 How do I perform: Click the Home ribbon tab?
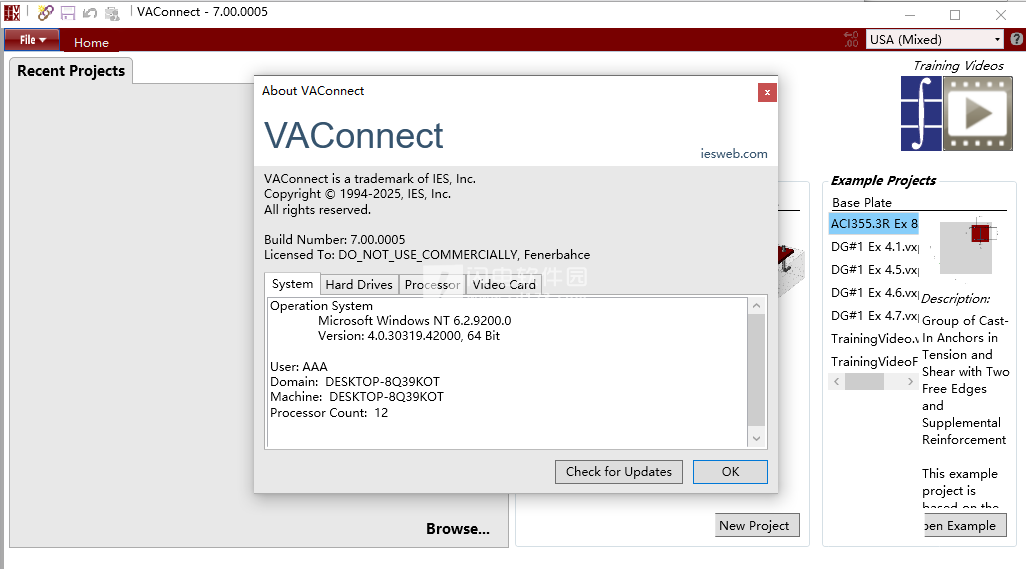91,43
